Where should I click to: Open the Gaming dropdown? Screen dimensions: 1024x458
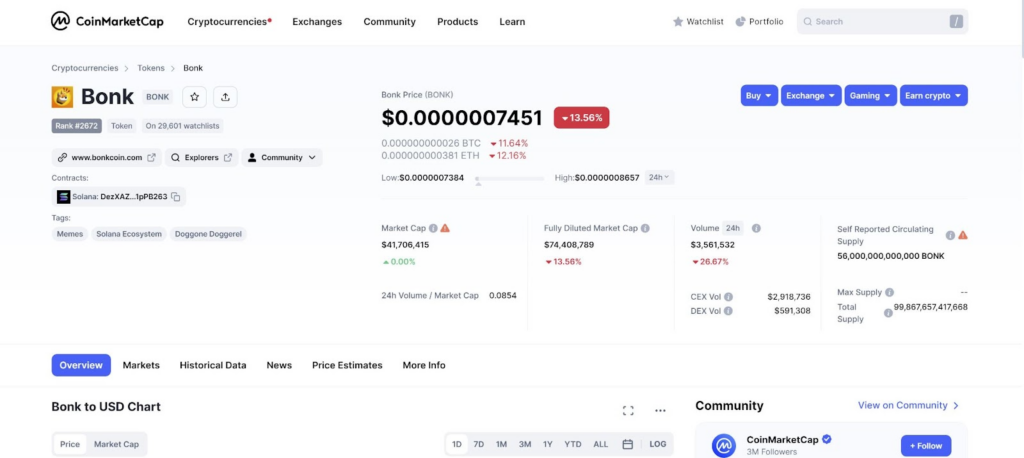[871, 95]
